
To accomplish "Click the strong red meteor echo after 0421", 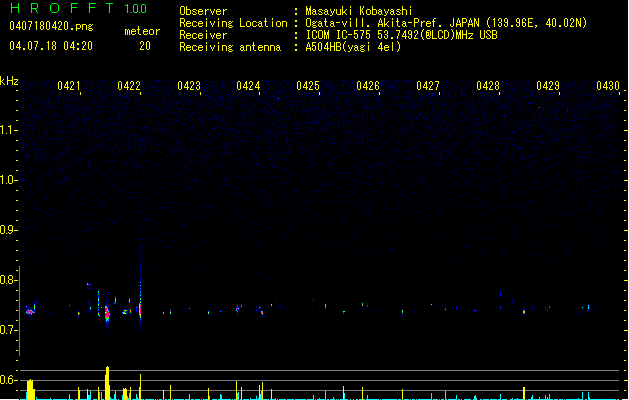I will [x=107, y=313].
